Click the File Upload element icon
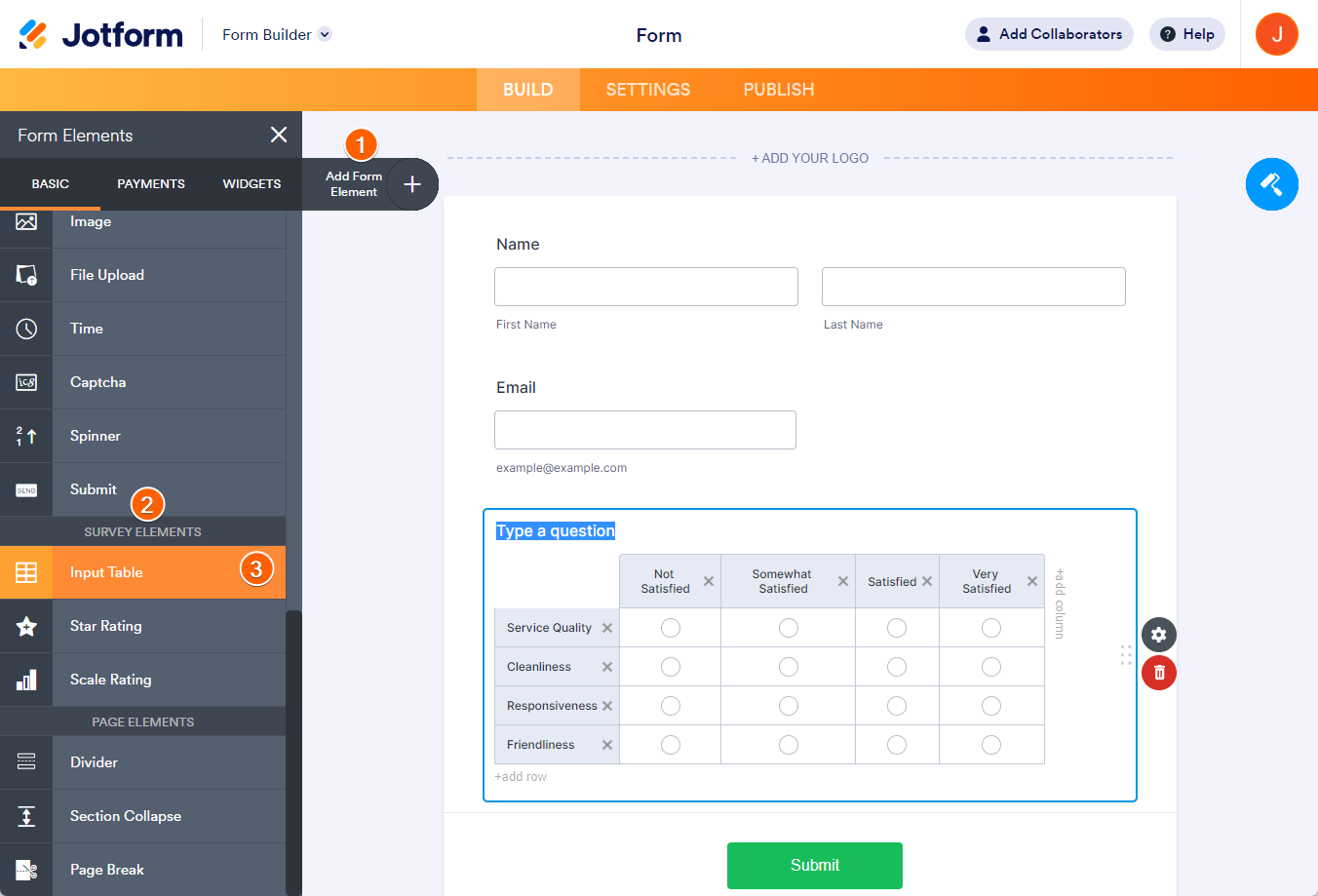1318x896 pixels. point(26,275)
